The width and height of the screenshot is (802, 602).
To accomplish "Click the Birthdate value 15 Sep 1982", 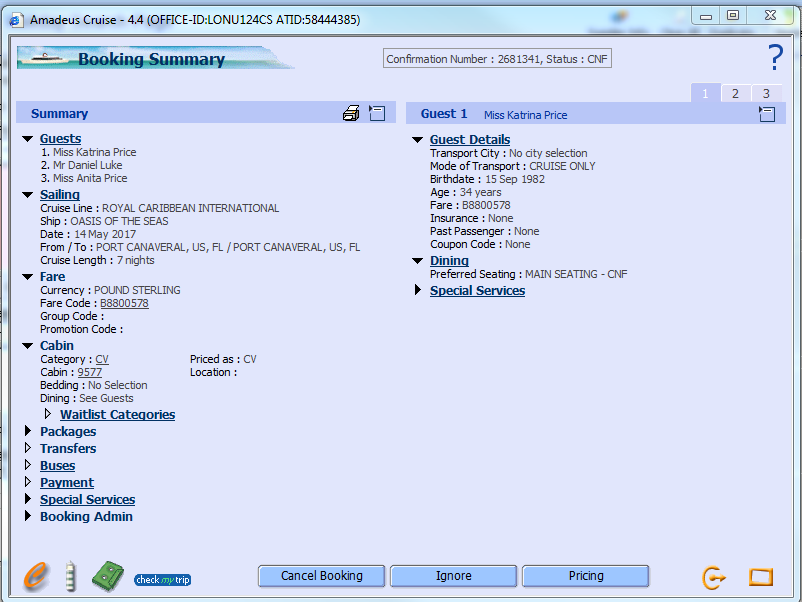I will 515,180.
